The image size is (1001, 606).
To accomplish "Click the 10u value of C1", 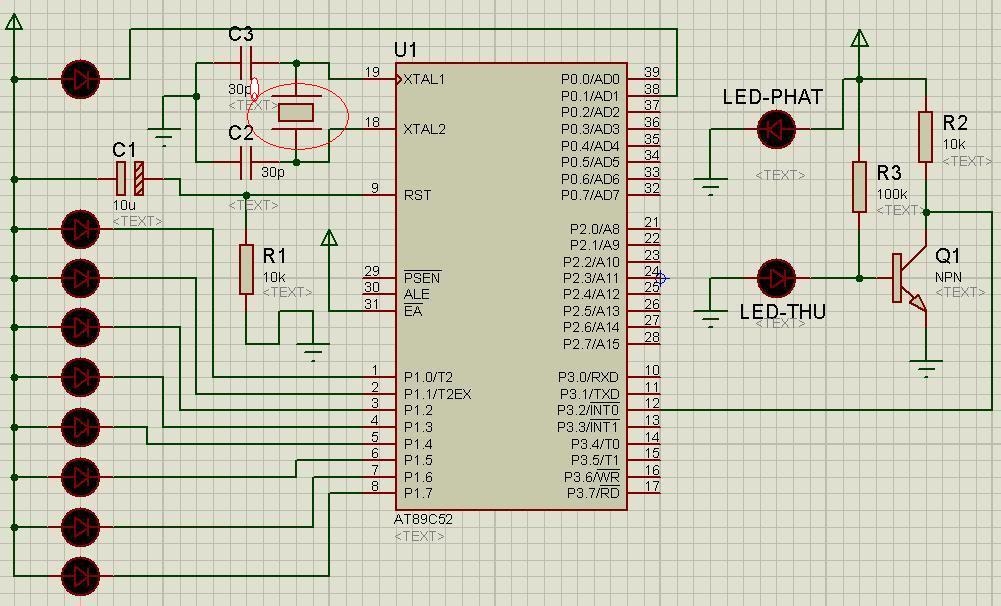I will coord(124,205).
